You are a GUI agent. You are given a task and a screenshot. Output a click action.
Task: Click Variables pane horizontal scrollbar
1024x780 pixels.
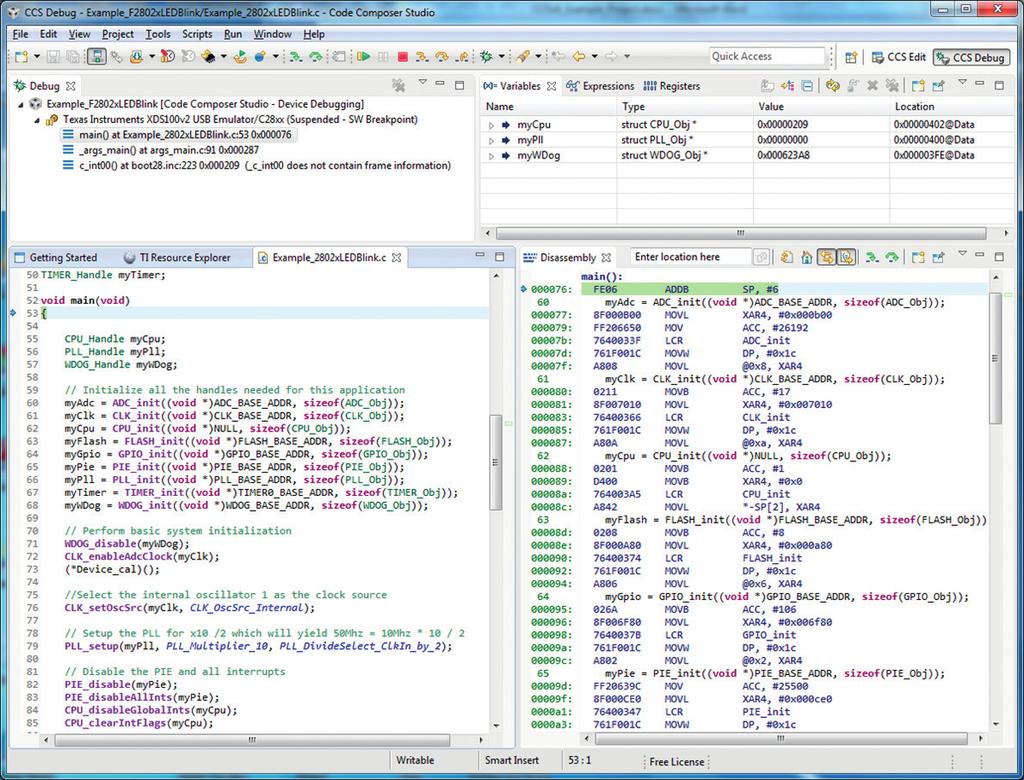pos(741,233)
